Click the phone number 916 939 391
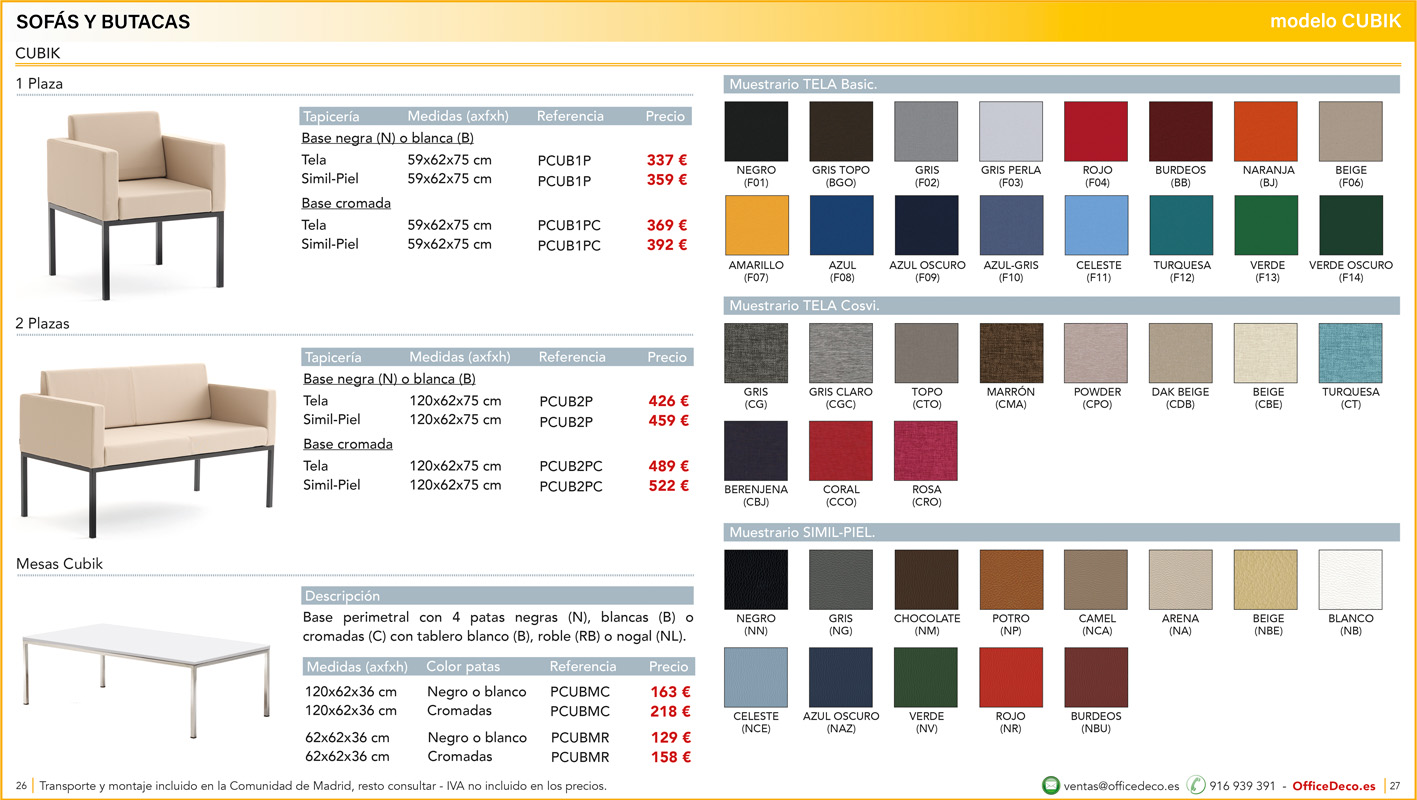The height and width of the screenshot is (800, 1417). point(1242,786)
